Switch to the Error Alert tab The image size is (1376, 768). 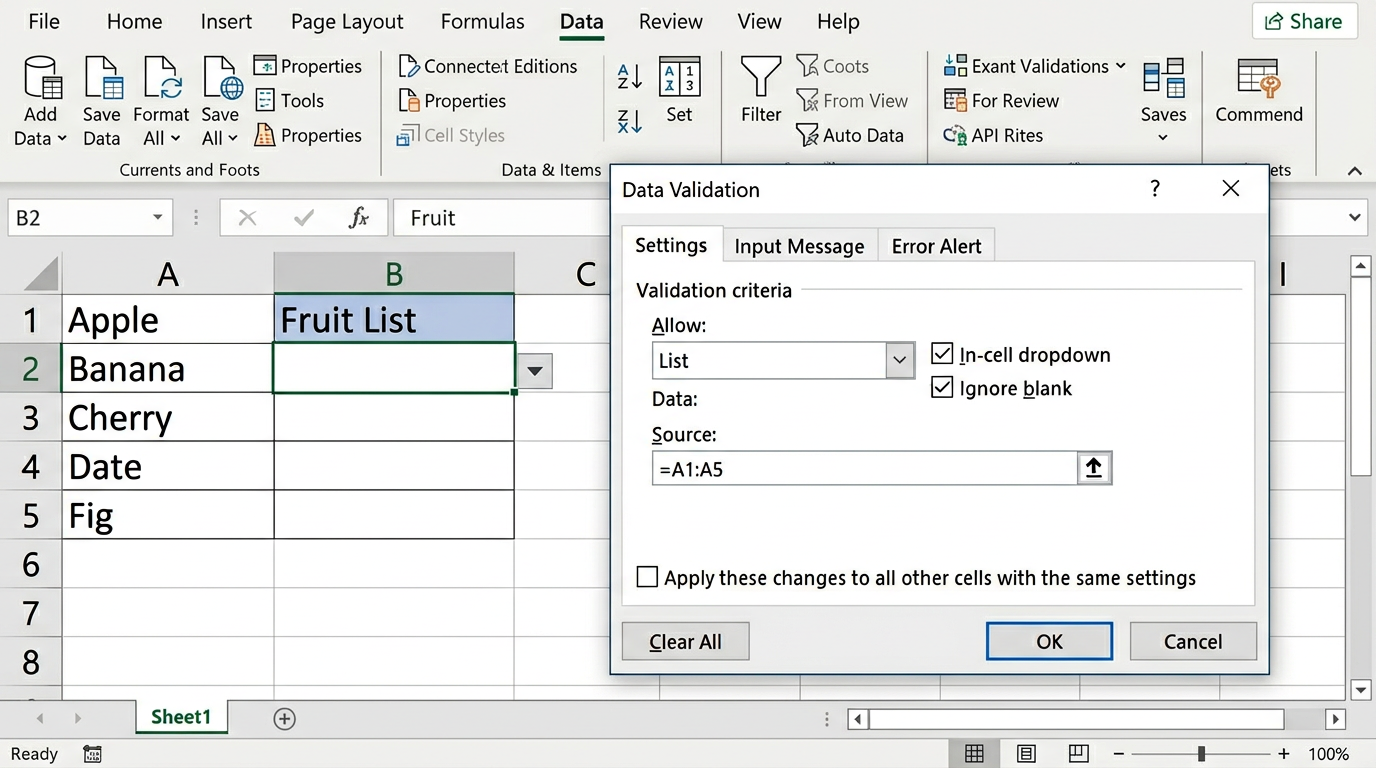pos(936,246)
